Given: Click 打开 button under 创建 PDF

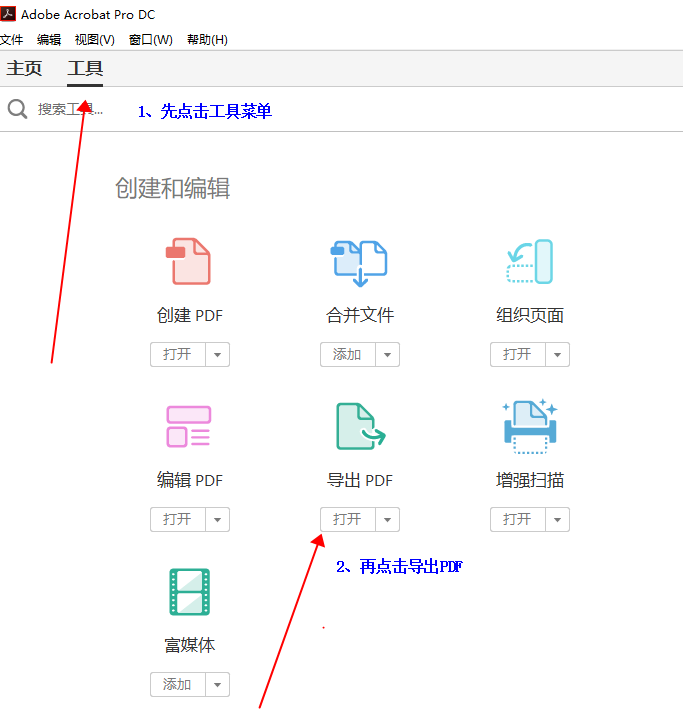Looking at the screenshot, I should [x=178, y=355].
